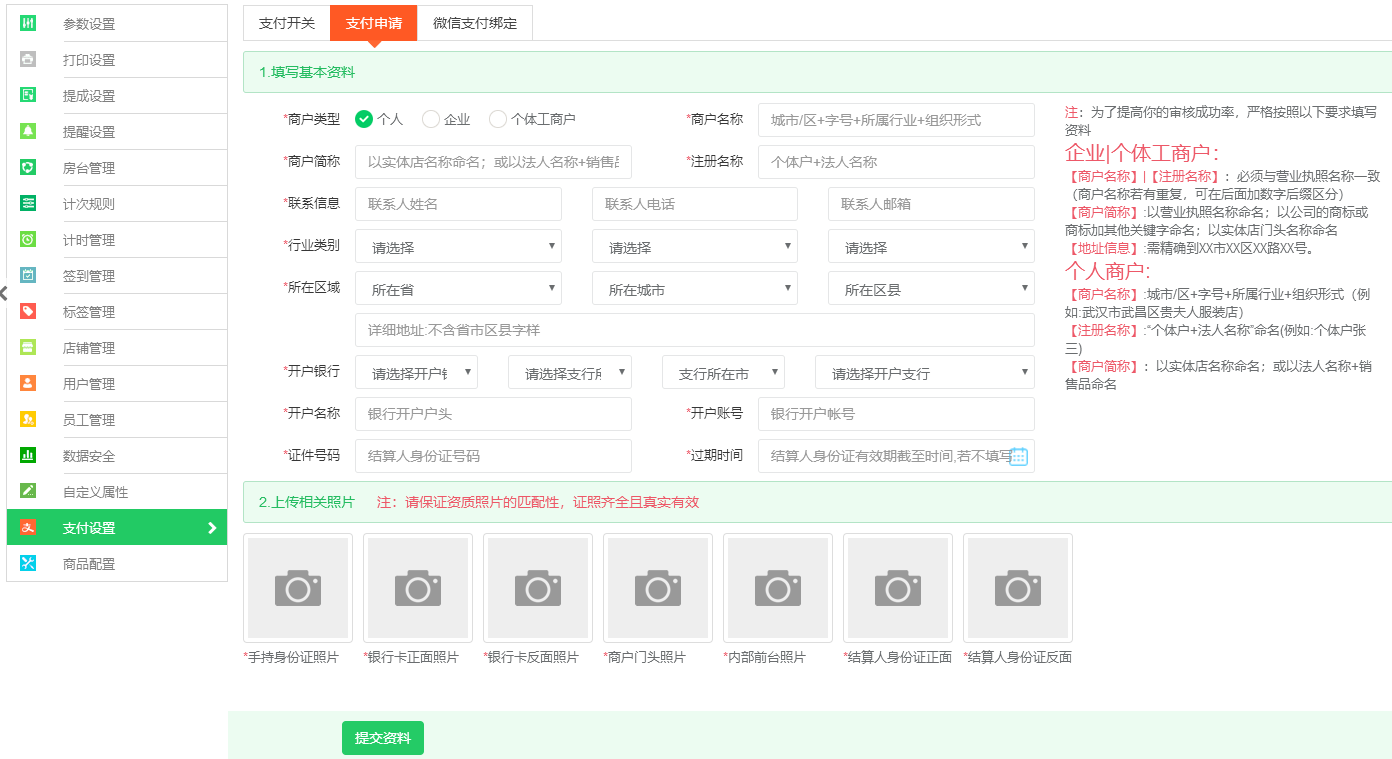Select the 个人 merchant type radio
Viewport: 1392px width, 759px height.
(364, 119)
